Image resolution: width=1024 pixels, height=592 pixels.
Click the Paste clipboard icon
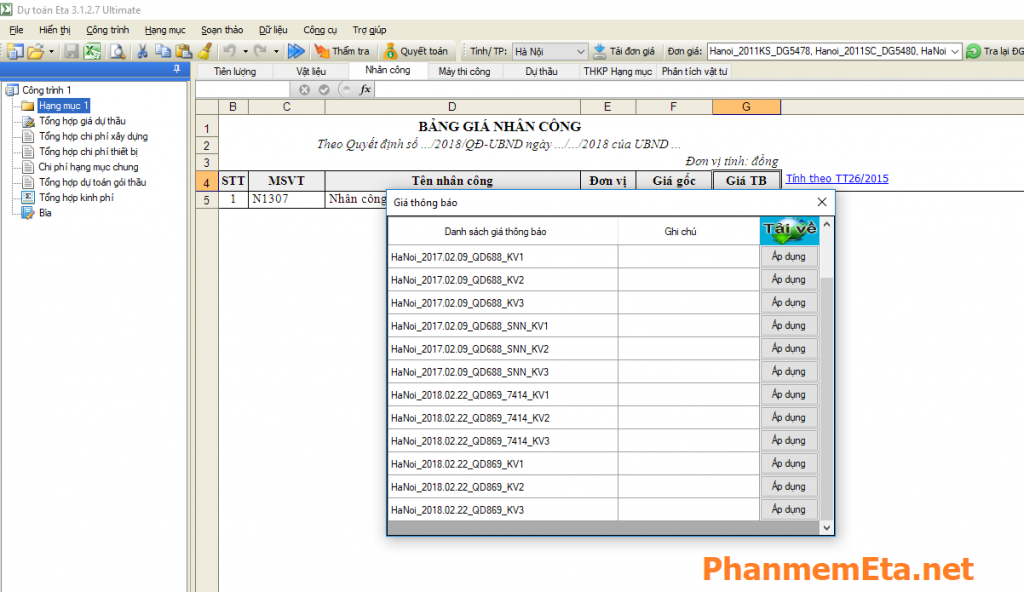pyautogui.click(x=183, y=51)
